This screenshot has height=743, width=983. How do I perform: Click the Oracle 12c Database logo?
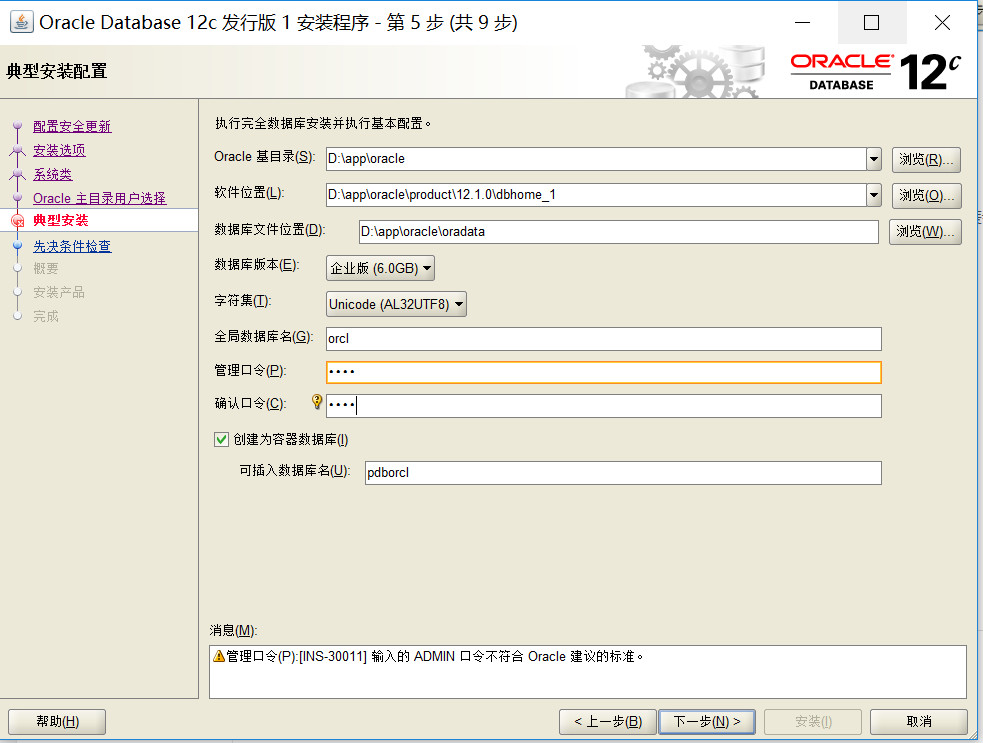875,71
